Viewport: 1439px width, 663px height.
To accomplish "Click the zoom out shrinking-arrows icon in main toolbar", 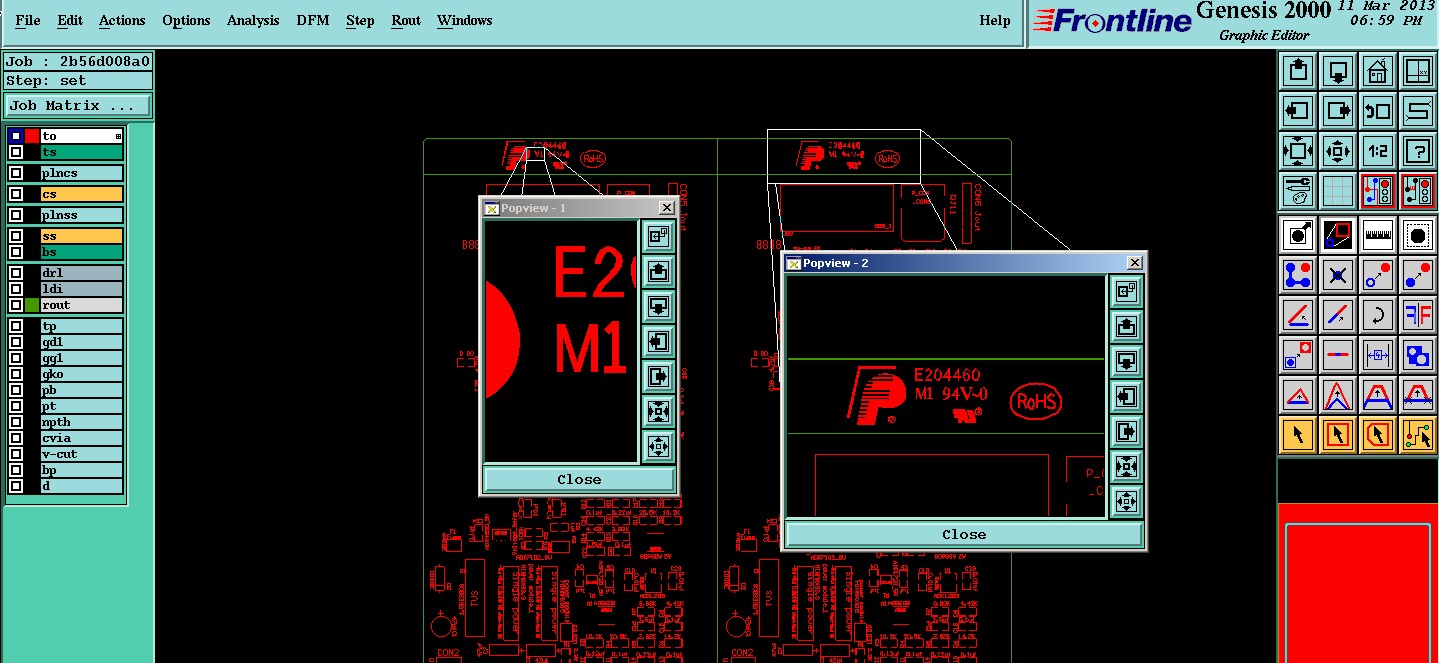I will 1338,150.
